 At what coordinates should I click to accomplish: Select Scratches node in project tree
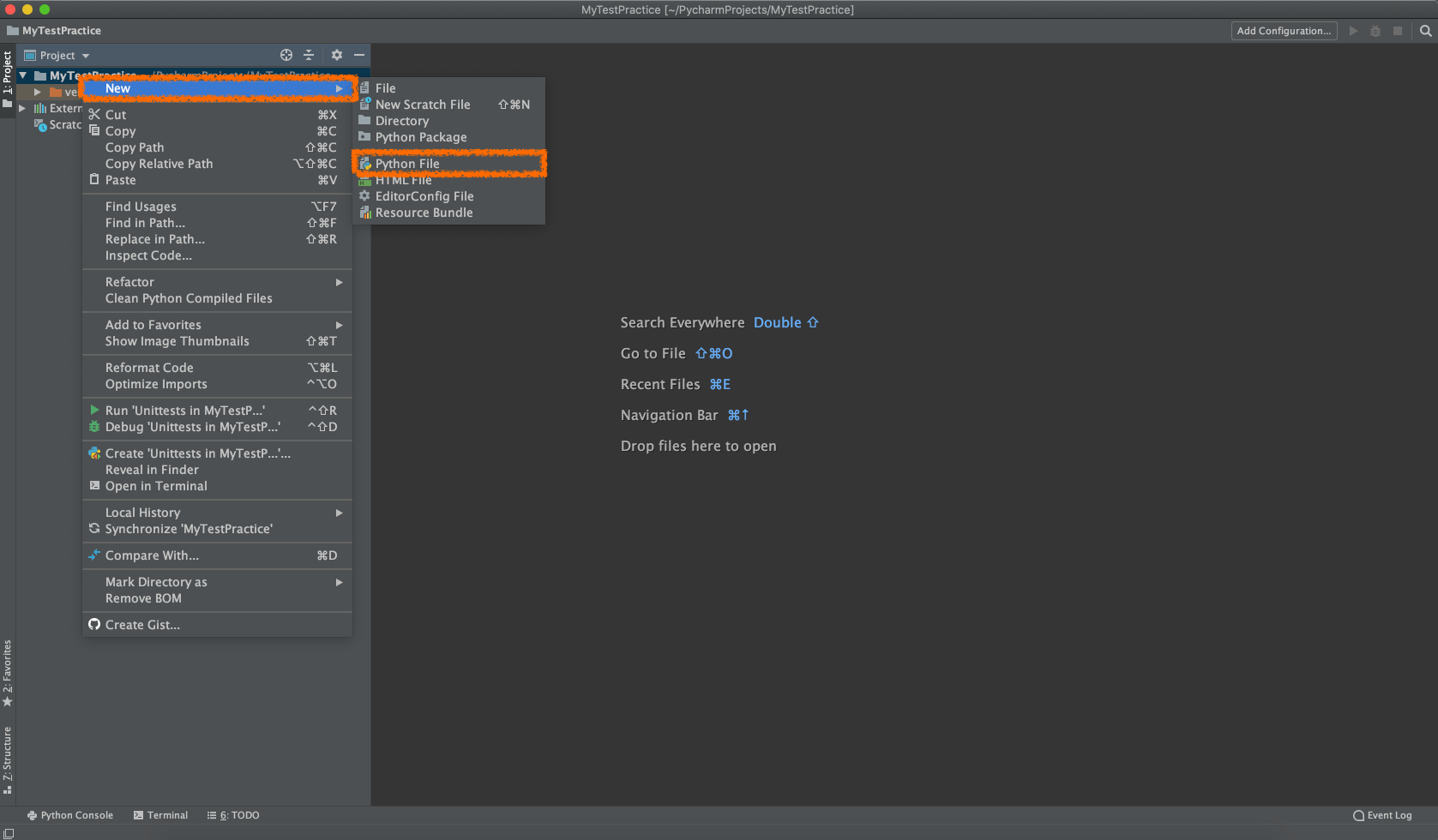point(57,124)
